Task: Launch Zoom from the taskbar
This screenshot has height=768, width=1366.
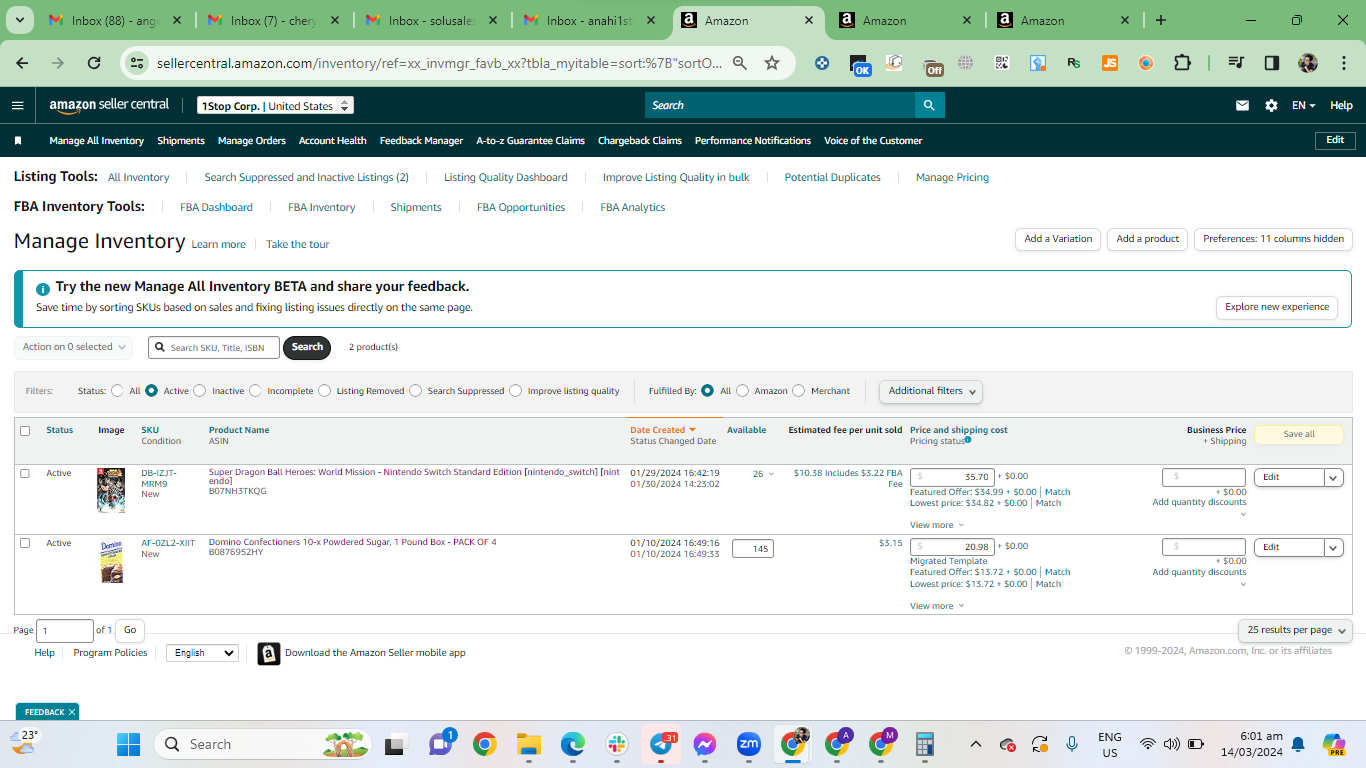Action: point(749,744)
